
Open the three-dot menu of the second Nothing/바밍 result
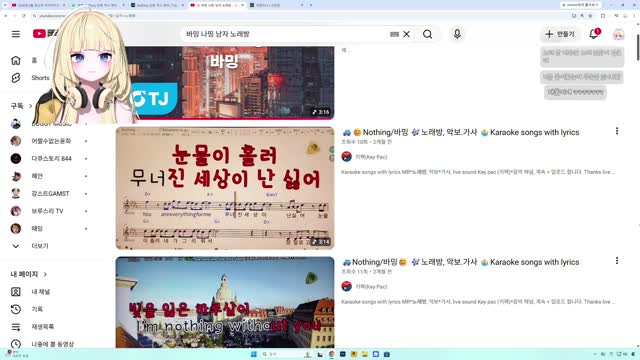(617, 261)
